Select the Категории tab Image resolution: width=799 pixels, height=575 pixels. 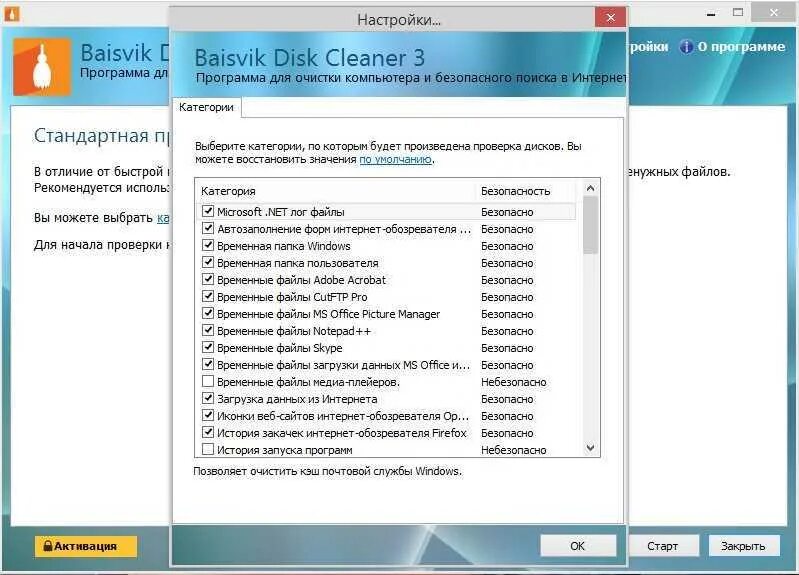(x=206, y=107)
